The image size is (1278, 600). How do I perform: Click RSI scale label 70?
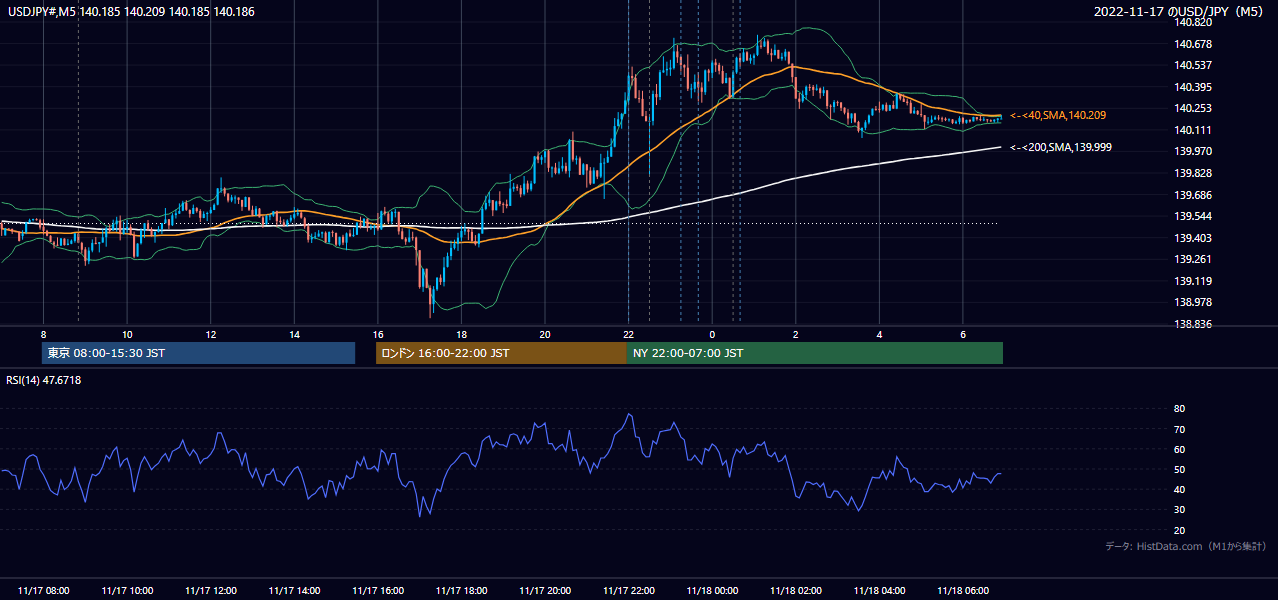(1179, 430)
